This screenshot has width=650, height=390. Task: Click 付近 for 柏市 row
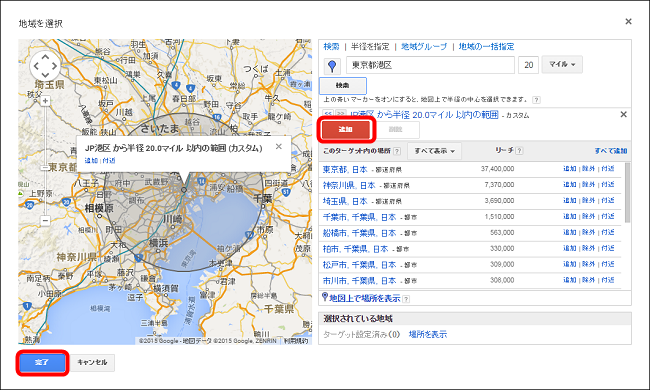coord(608,248)
